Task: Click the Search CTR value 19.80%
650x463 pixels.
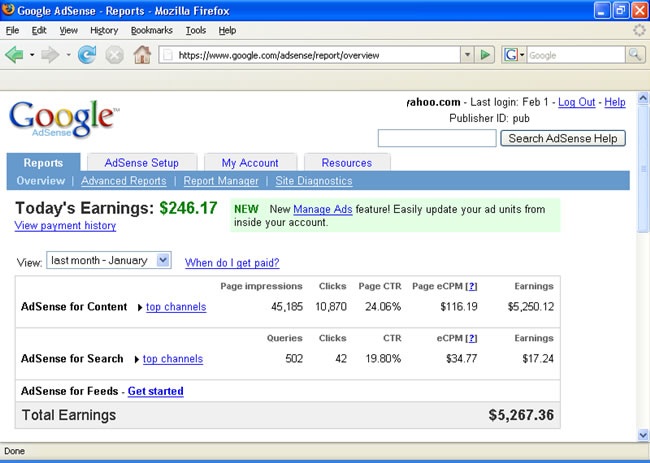Action: pyautogui.click(x=383, y=359)
